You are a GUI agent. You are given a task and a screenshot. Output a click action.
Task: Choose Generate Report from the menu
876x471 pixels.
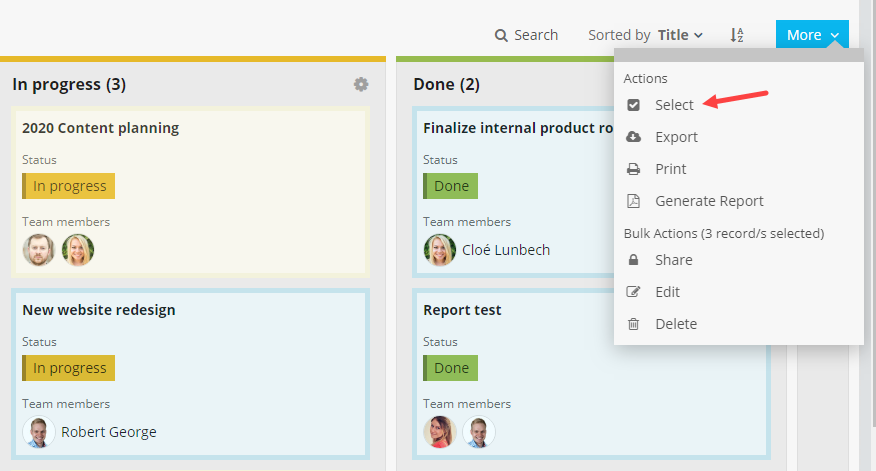pos(709,201)
